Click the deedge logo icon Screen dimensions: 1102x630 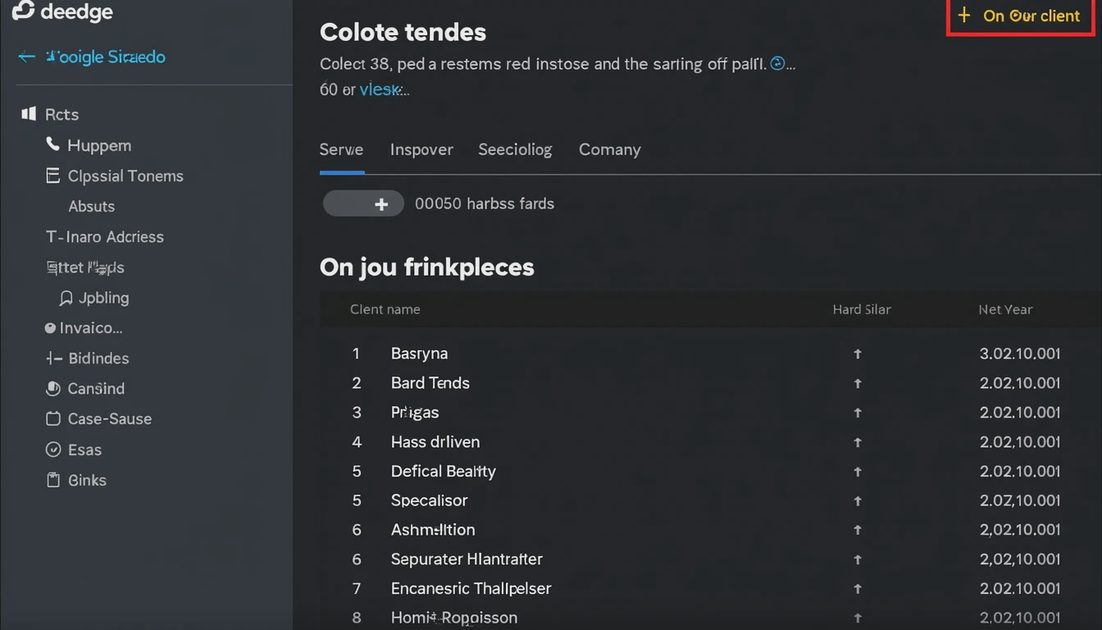[22, 11]
